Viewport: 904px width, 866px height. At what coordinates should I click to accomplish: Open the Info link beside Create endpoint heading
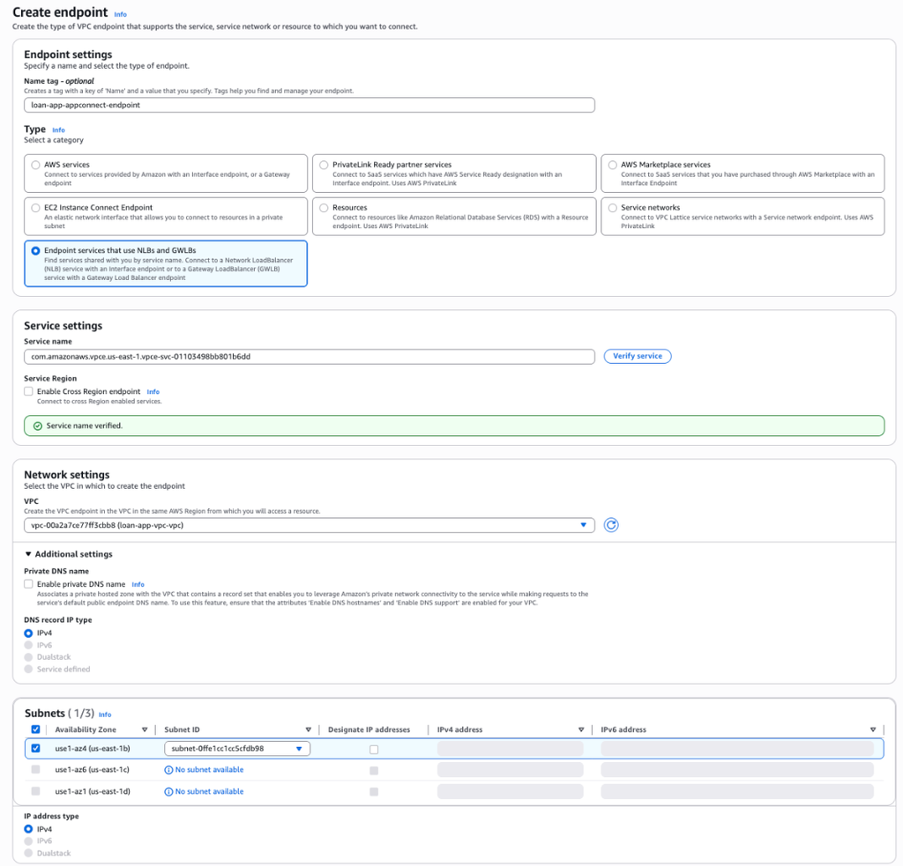(x=118, y=14)
